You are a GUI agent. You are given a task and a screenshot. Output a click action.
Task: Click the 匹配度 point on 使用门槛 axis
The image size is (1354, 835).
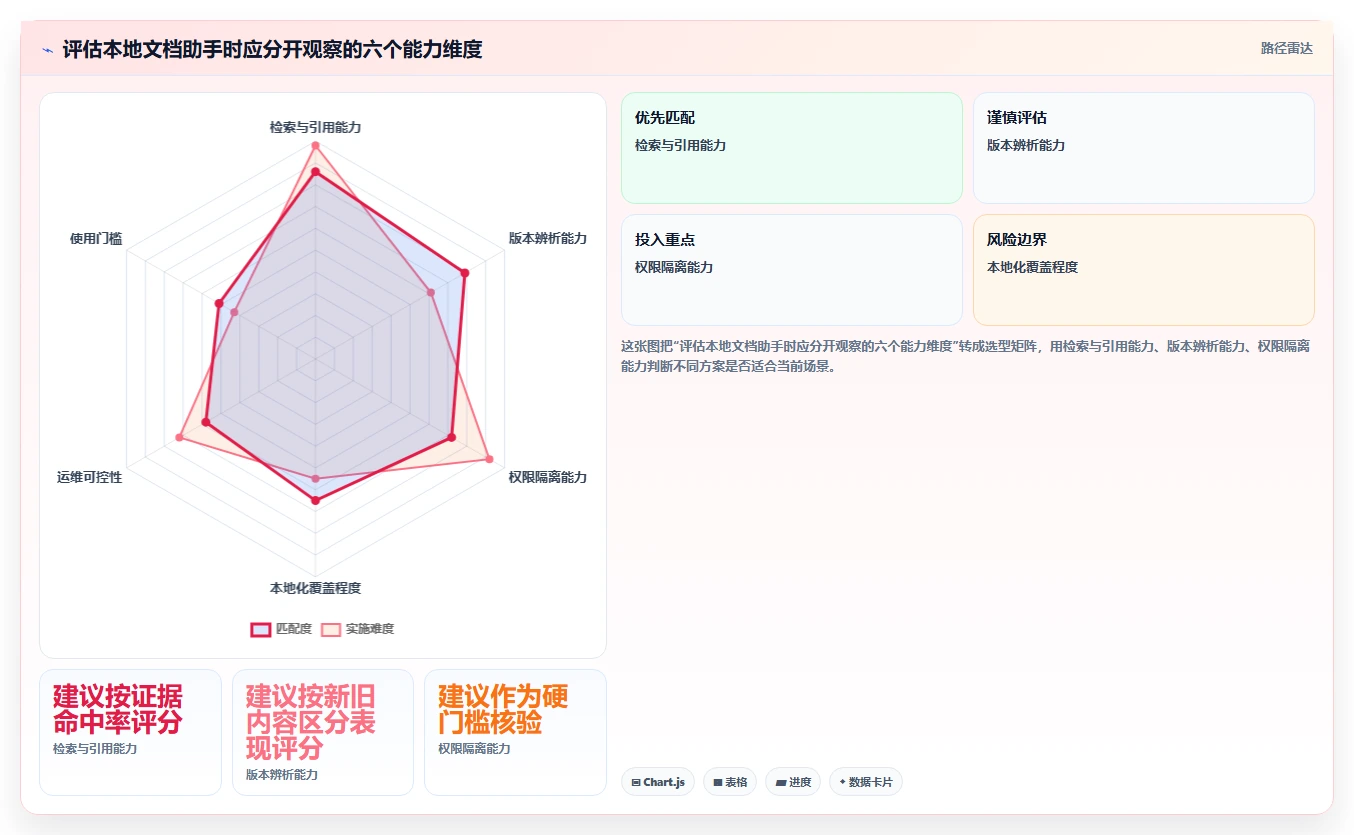(218, 302)
